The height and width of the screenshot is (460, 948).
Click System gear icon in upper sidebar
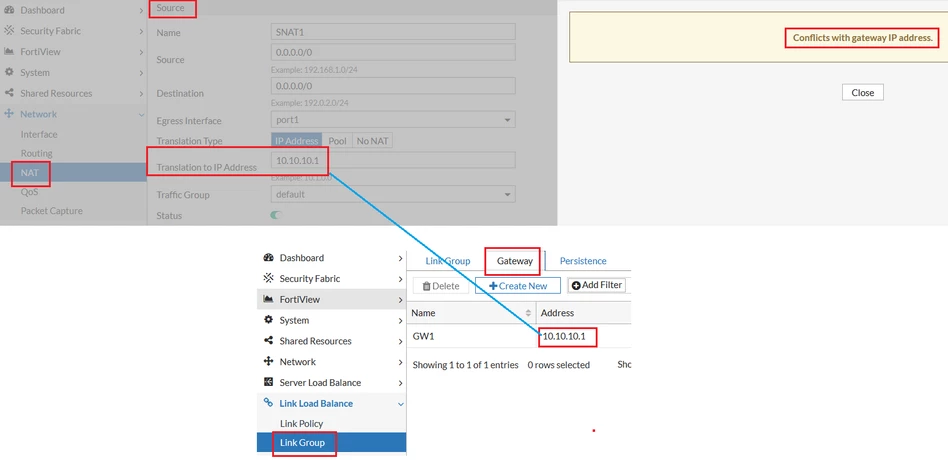pyautogui.click(x=9, y=72)
